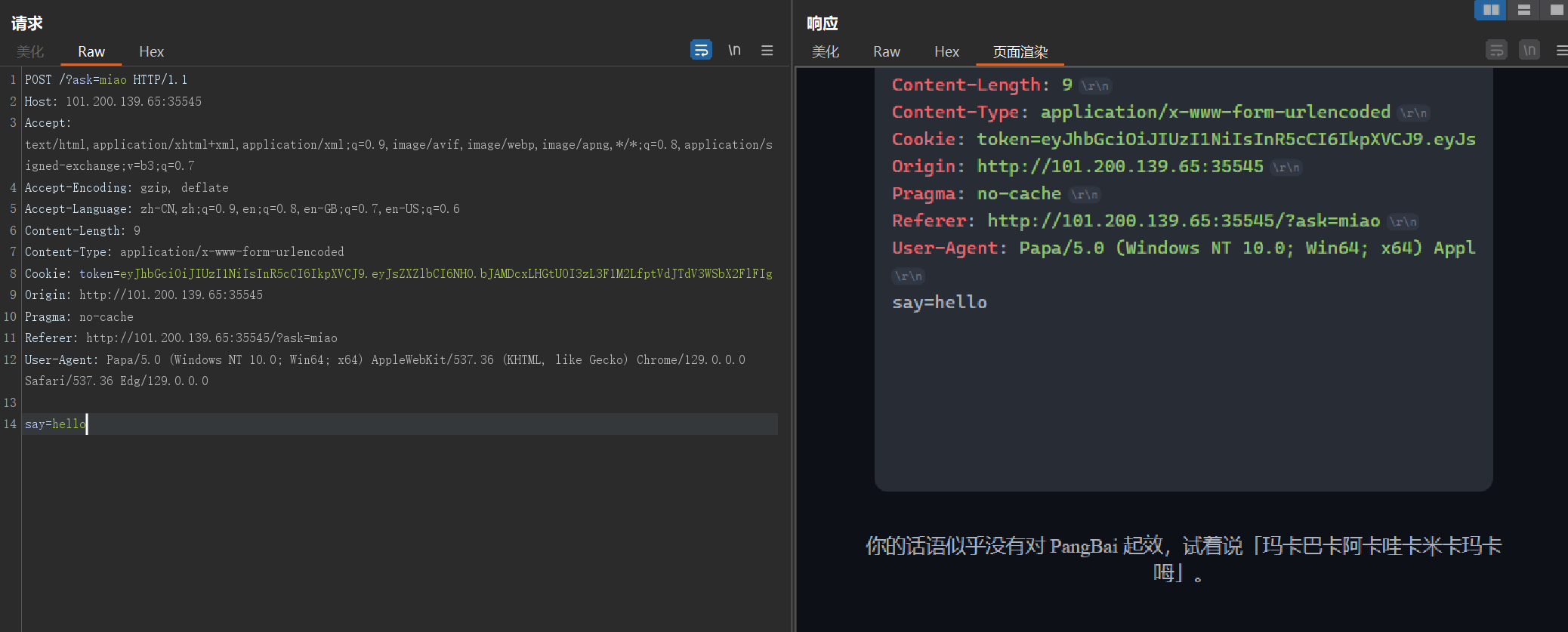The width and height of the screenshot is (1568, 632).
Task: Click the Pragma: no-cache request line
Action: [79, 316]
